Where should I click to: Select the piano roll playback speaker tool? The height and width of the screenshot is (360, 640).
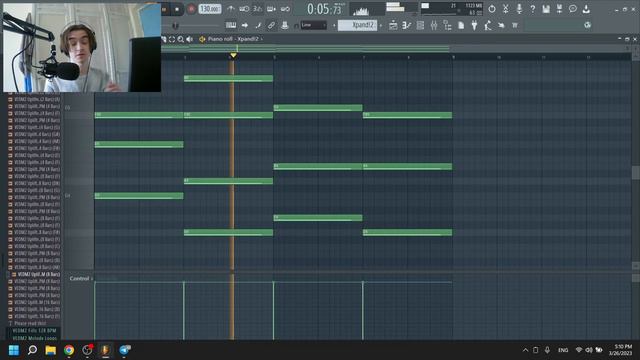tap(189, 39)
